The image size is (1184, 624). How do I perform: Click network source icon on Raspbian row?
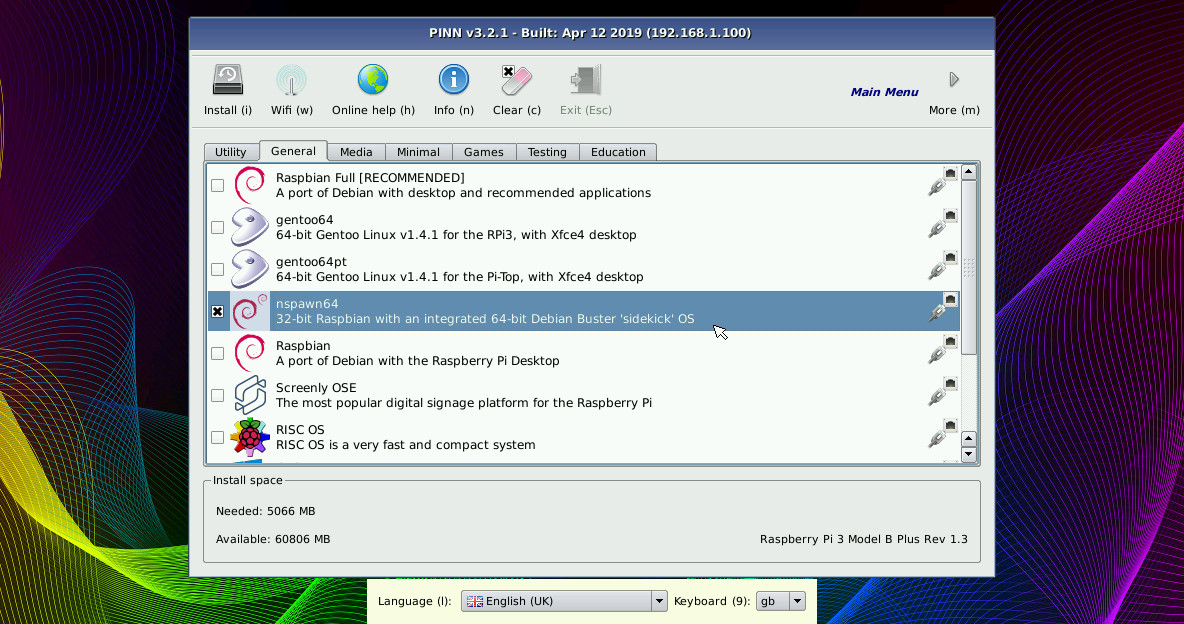(x=942, y=351)
